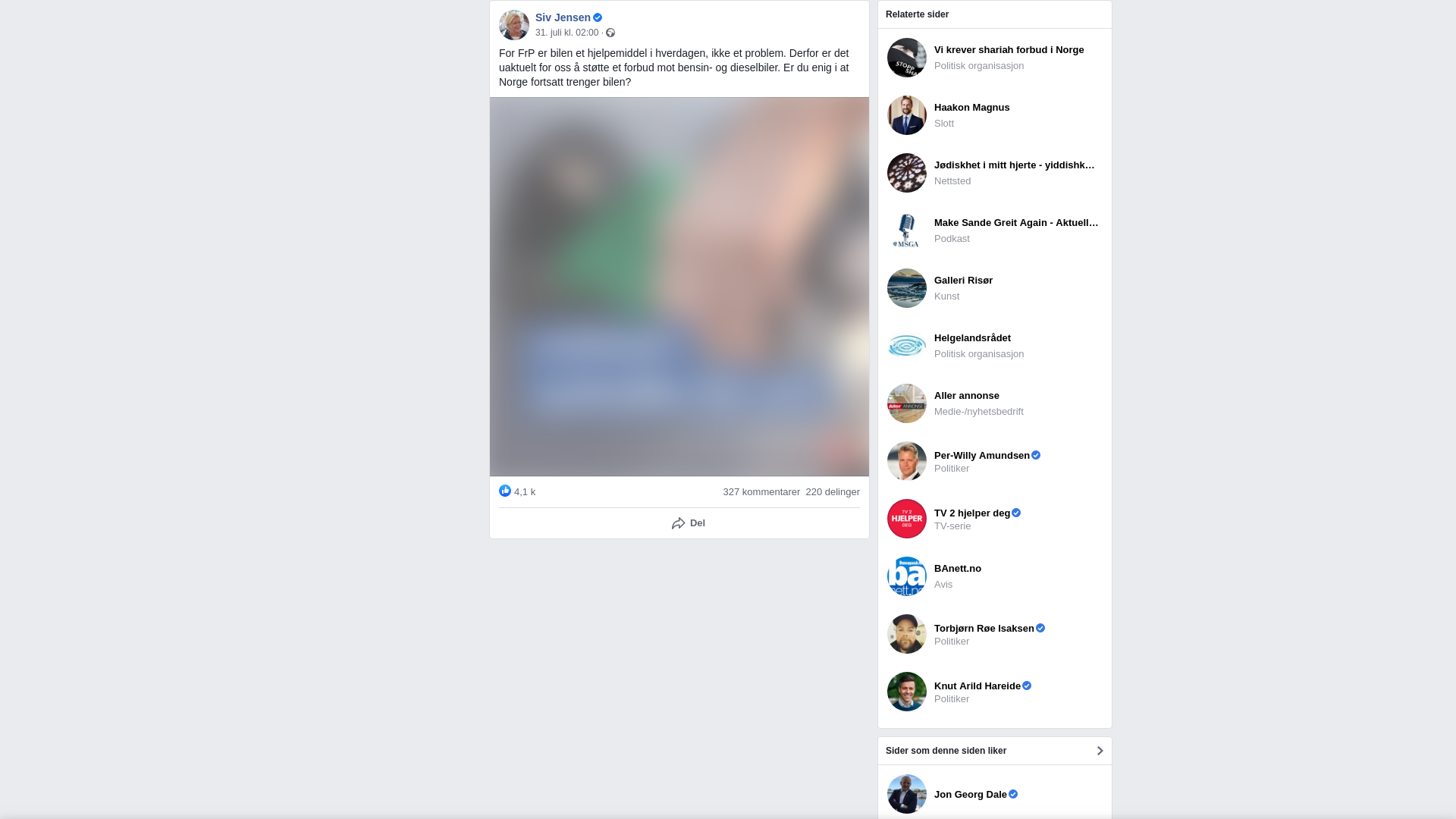The width and height of the screenshot is (1456, 819).
Task: Show the 220 delinger list
Action: coord(833,492)
